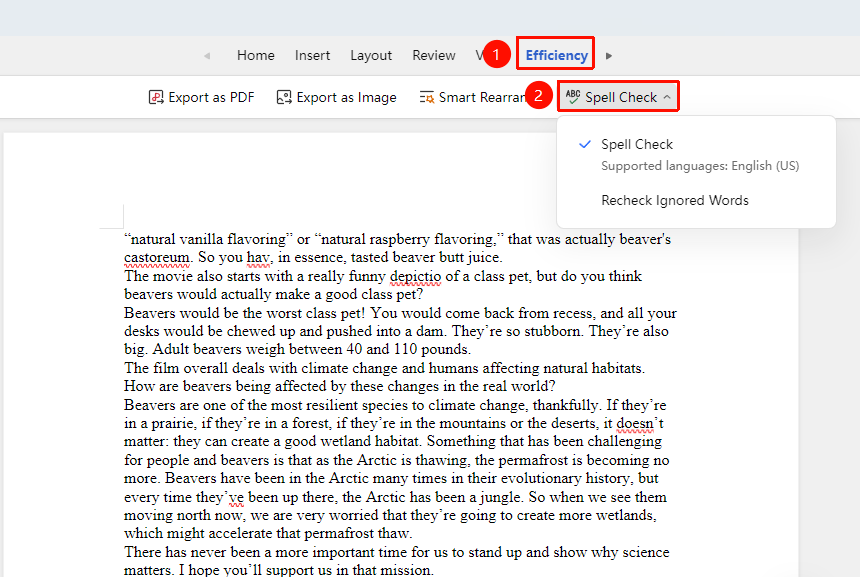
Task: Click the underlined word "depictio"
Action: [415, 276]
